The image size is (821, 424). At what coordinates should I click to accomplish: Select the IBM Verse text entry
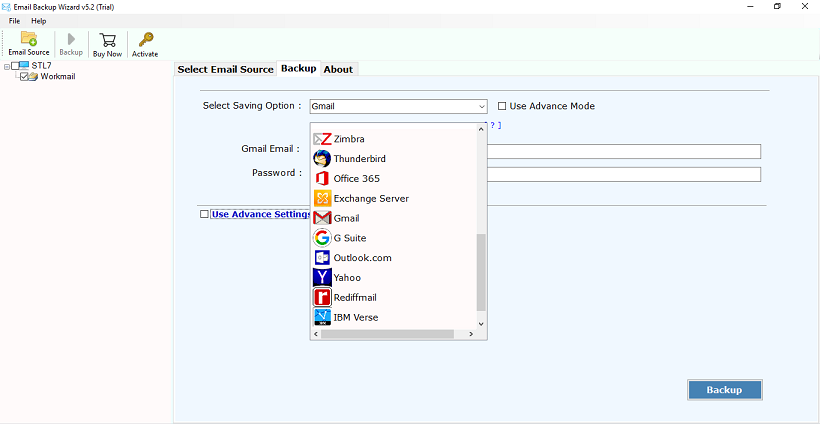tap(356, 317)
